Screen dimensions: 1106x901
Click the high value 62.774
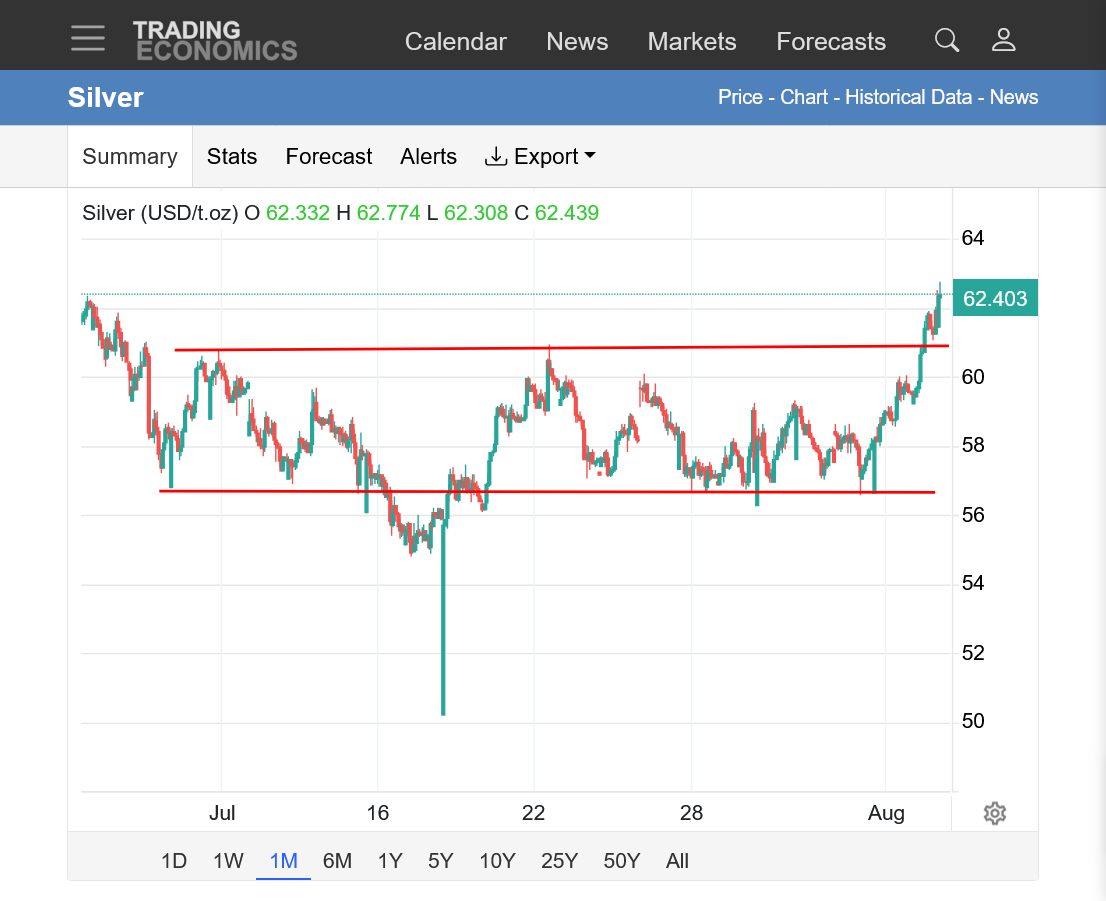pos(389,212)
